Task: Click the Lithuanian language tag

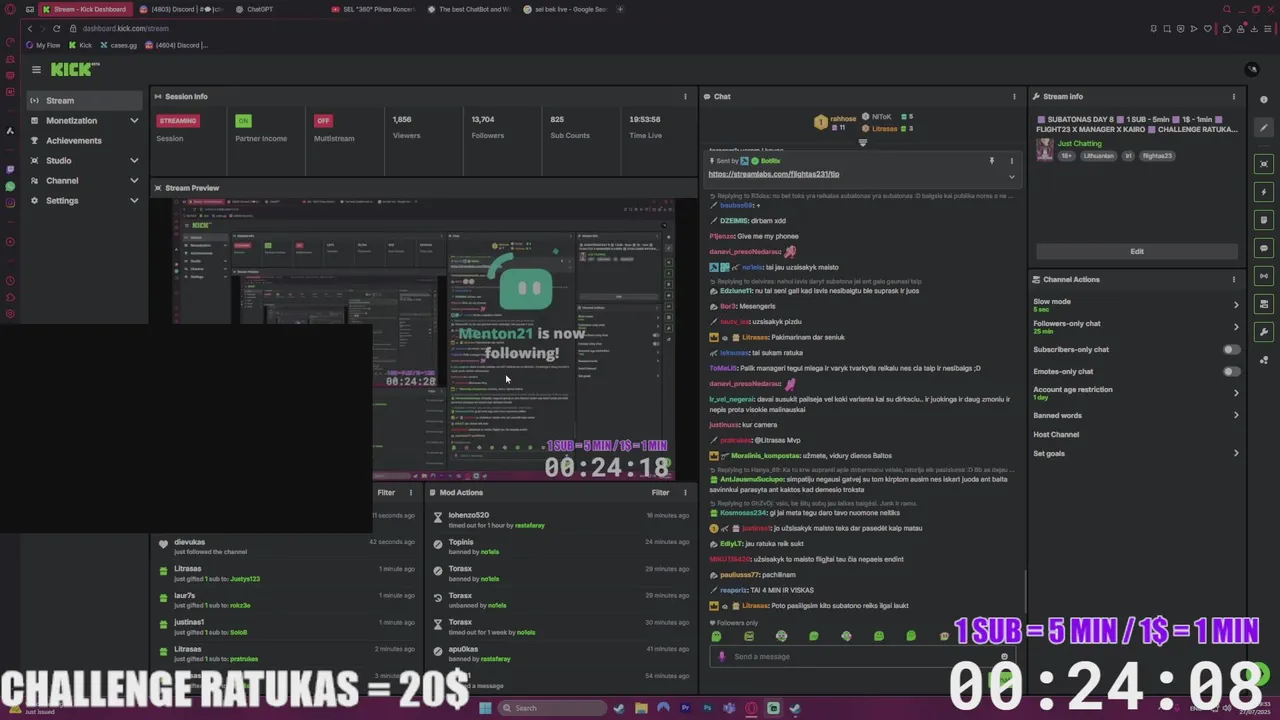Action: point(1100,156)
